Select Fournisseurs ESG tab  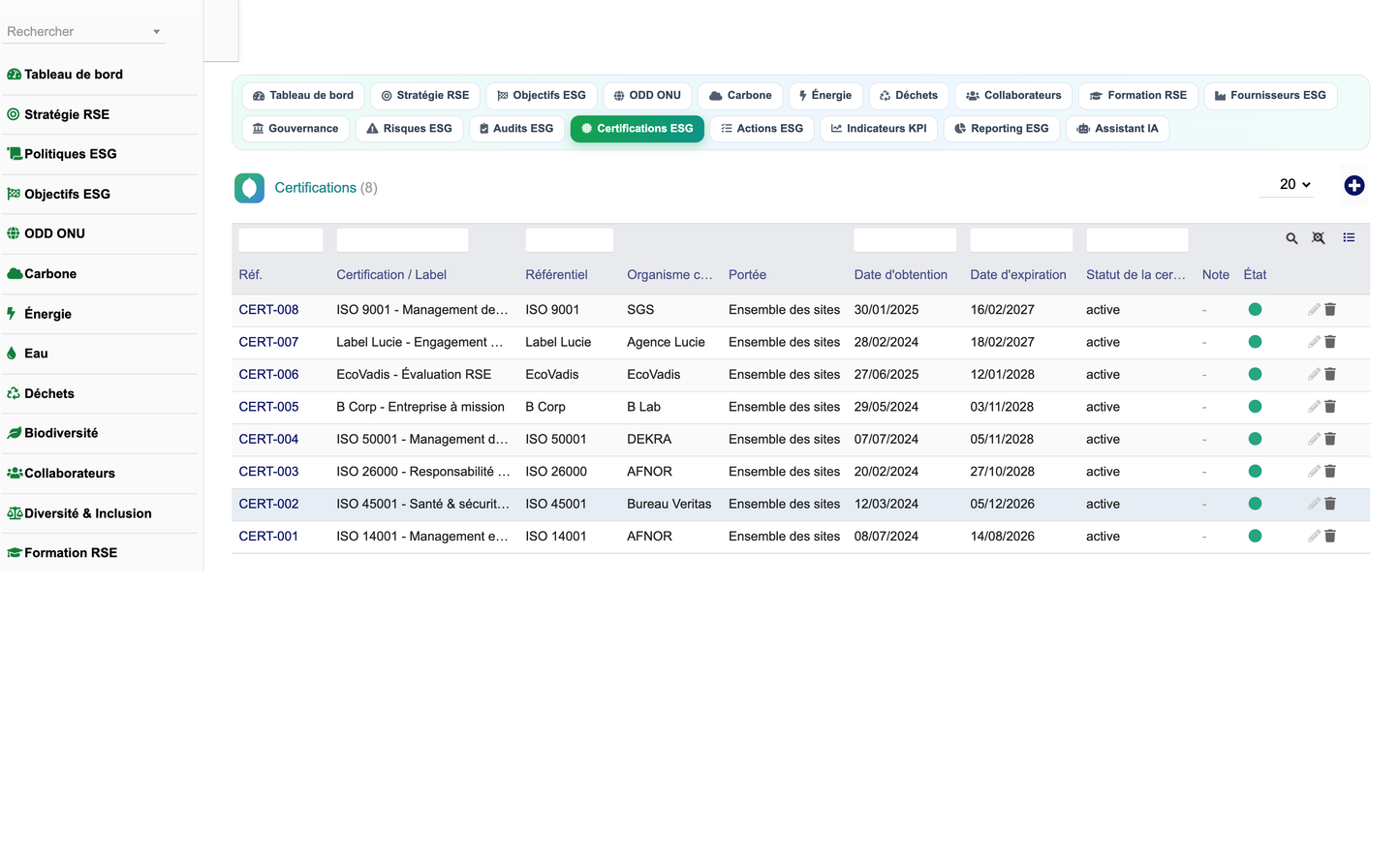[1270, 95]
